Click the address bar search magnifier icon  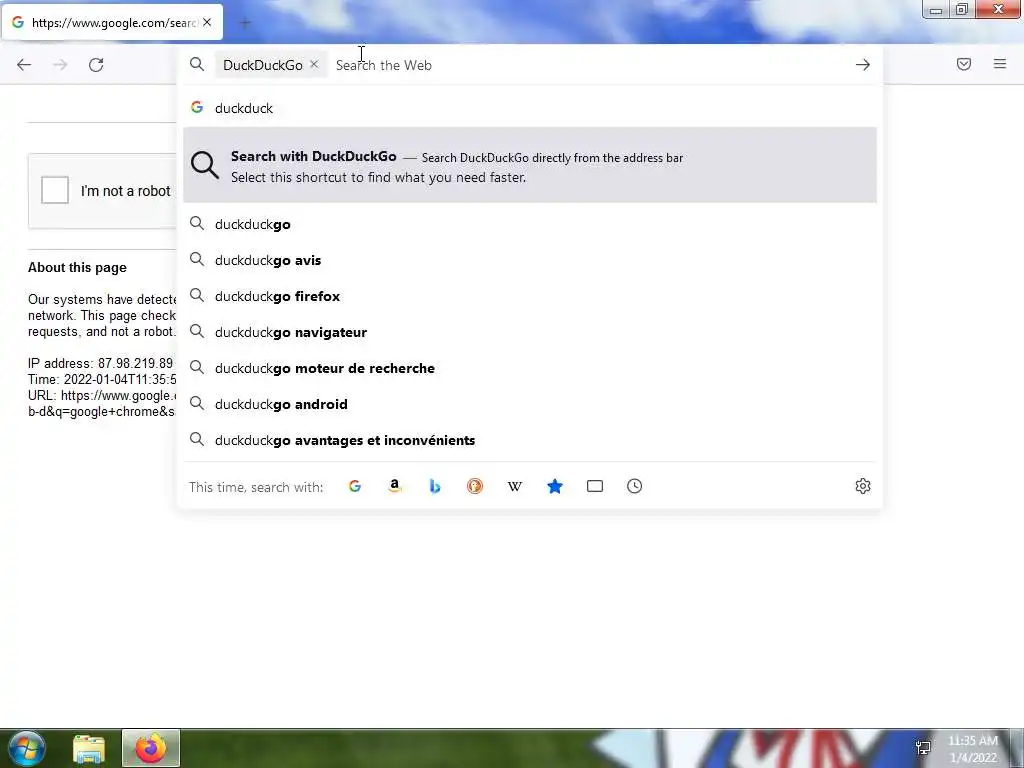click(x=197, y=64)
